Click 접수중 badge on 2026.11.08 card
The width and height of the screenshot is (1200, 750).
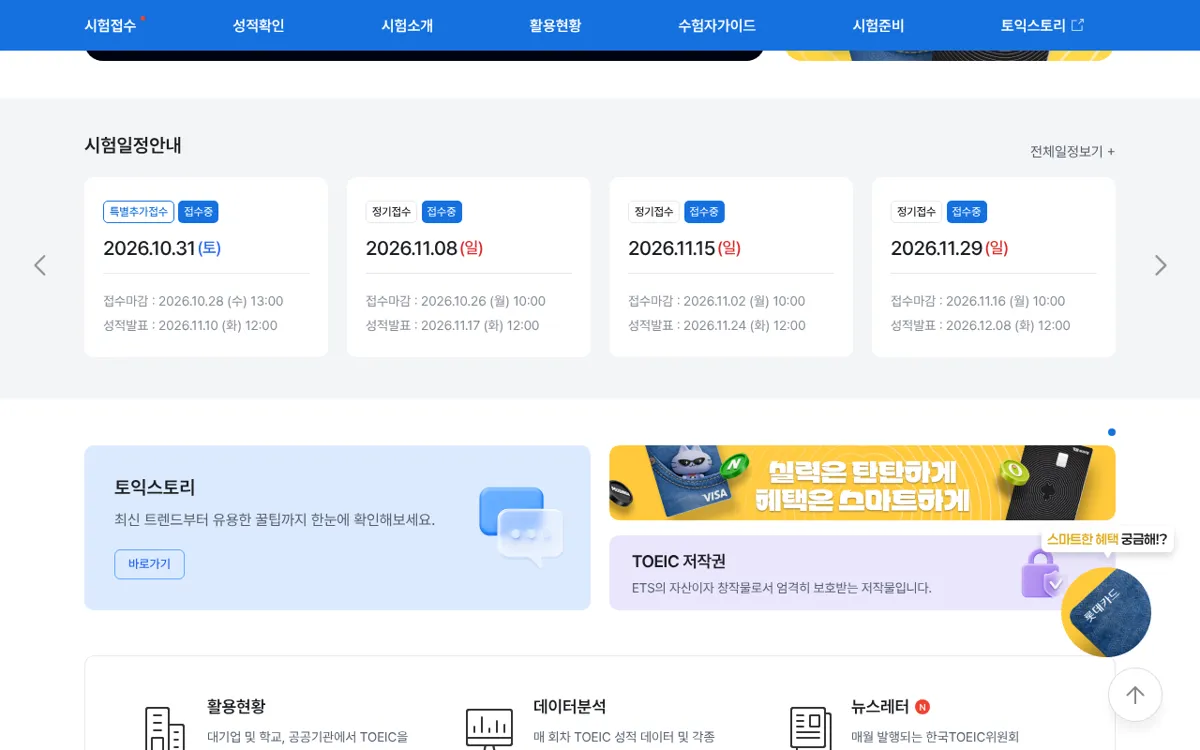click(x=442, y=212)
